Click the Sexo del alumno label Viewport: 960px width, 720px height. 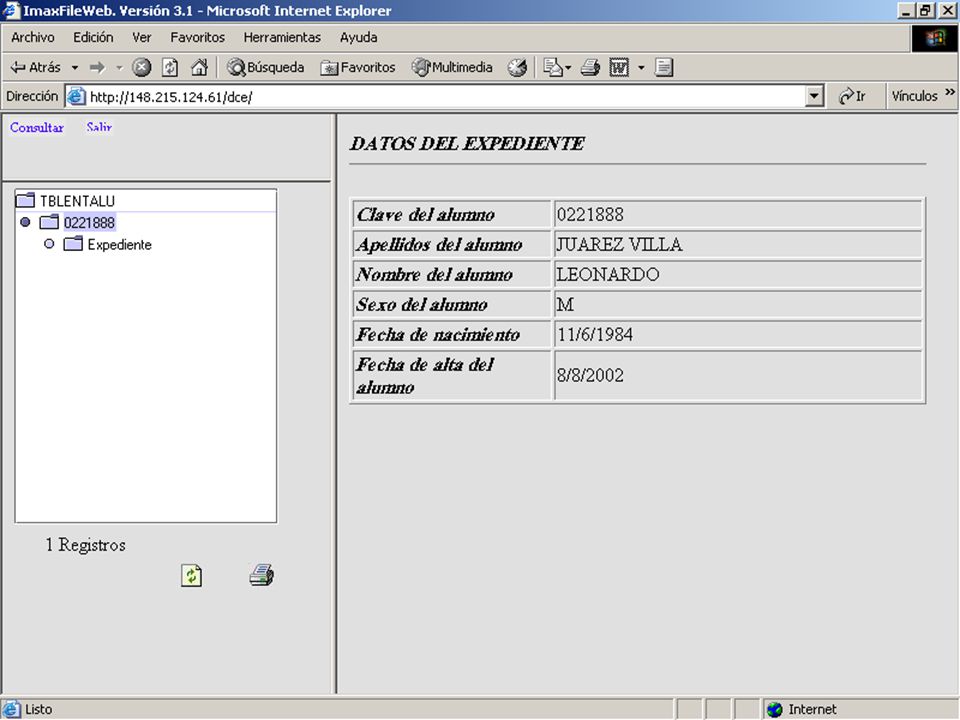point(422,305)
